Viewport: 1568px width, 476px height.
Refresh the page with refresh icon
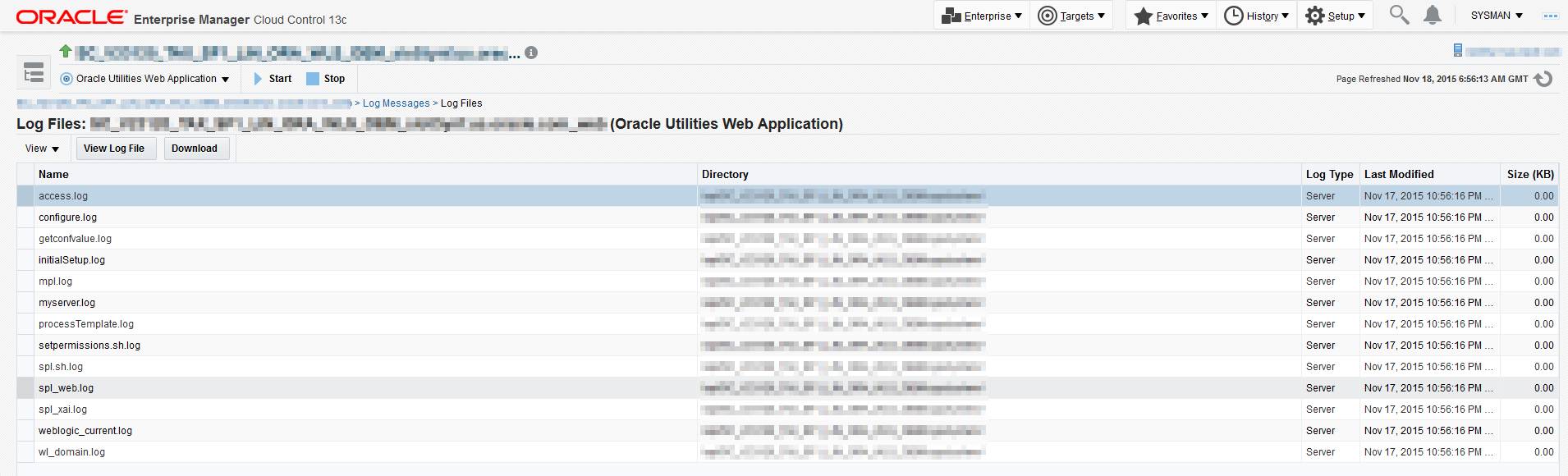1543,79
